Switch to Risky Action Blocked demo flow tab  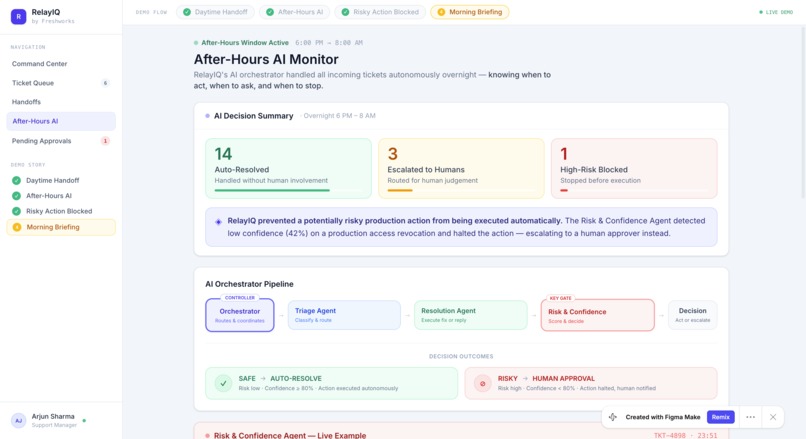[x=379, y=12]
